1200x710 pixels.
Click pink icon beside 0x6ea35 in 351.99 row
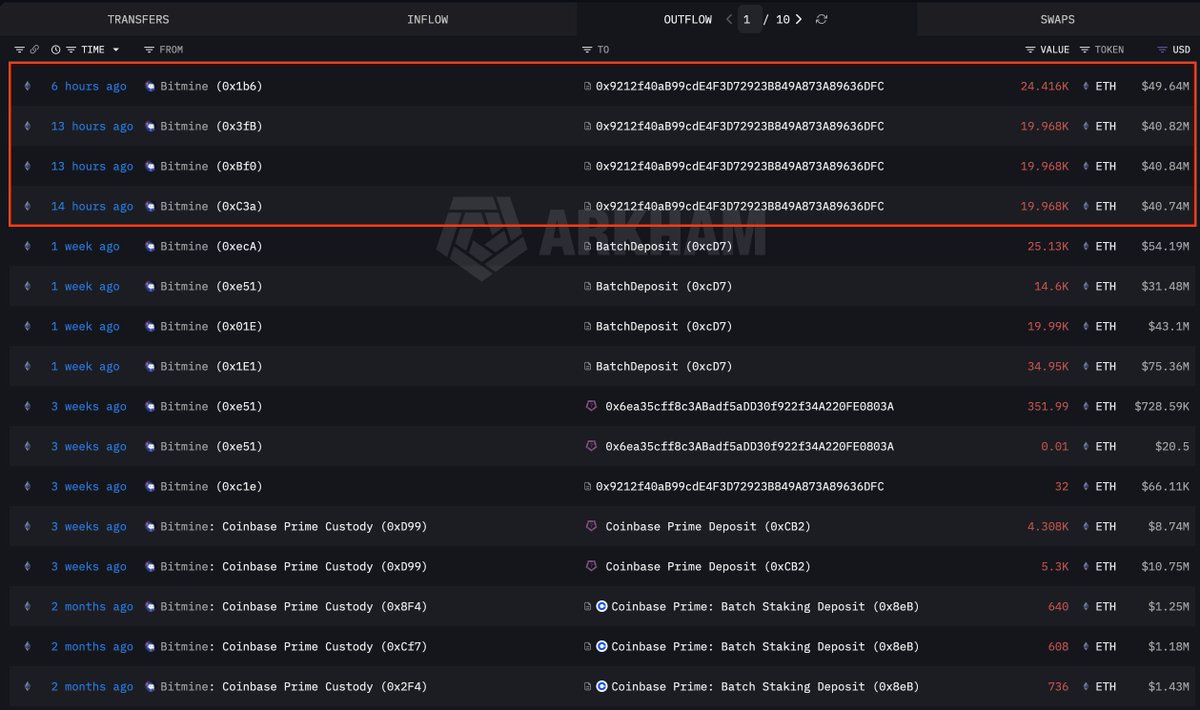pyautogui.click(x=590, y=406)
